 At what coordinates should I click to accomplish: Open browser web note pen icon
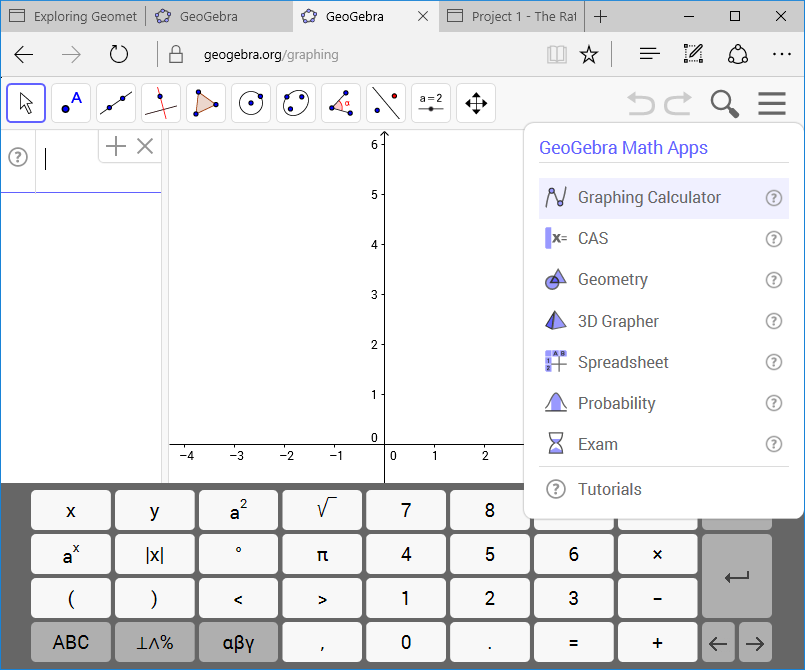click(x=693, y=54)
